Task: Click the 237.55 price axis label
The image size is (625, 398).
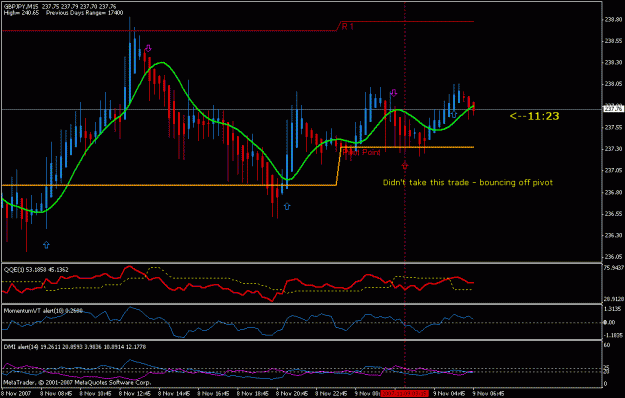Action: click(613, 127)
